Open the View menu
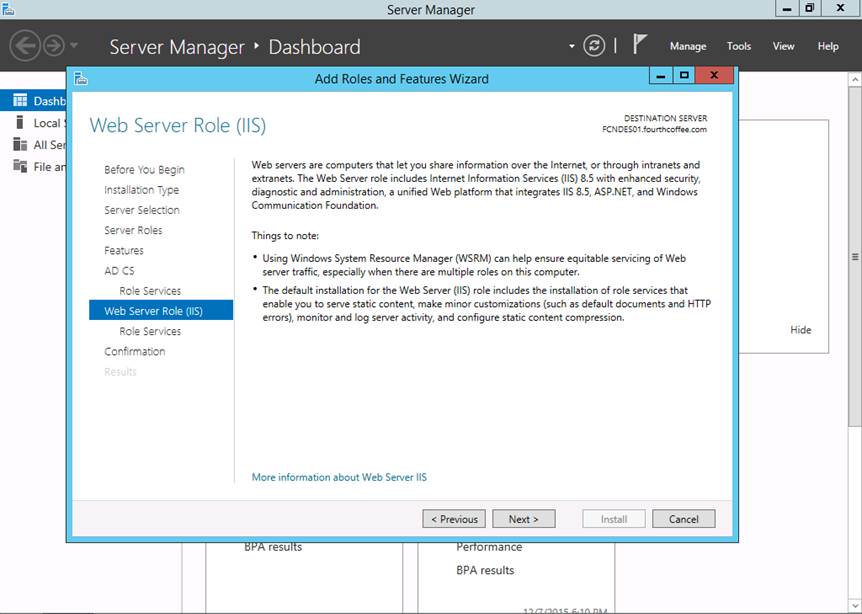Viewport: 862px width, 614px height. click(x=783, y=46)
